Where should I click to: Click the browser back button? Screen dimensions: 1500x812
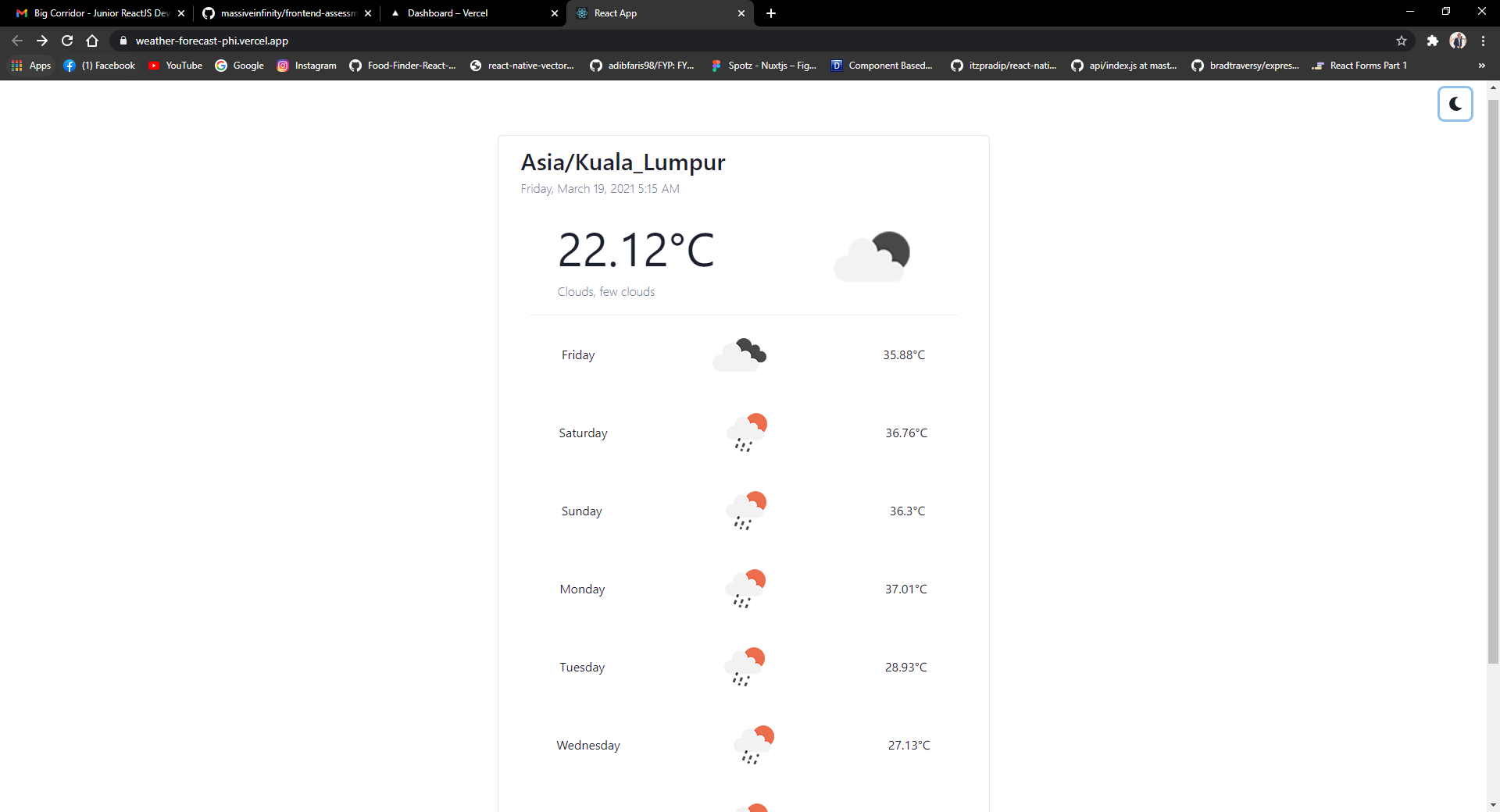click(x=16, y=41)
